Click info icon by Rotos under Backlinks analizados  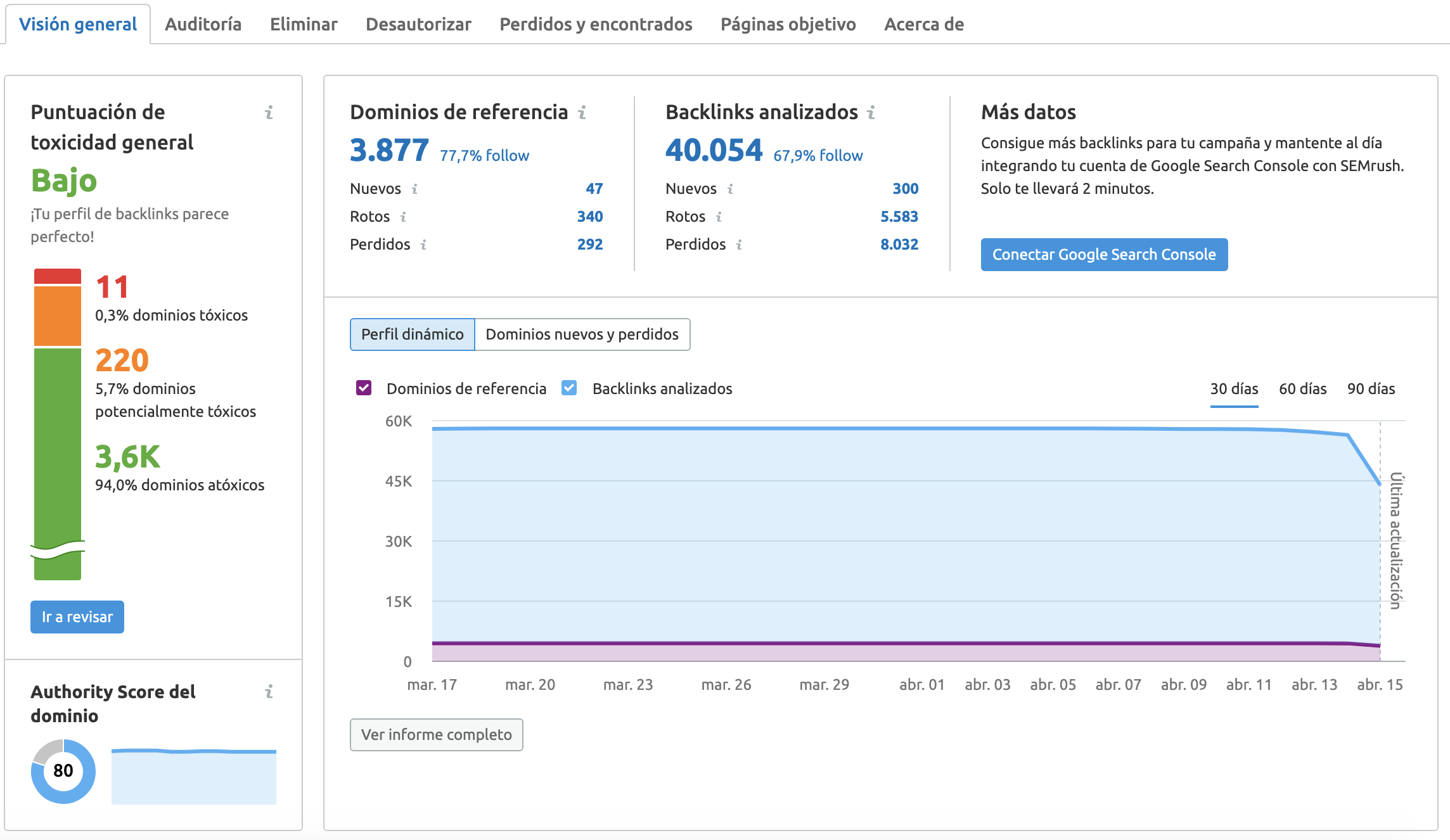(x=719, y=217)
